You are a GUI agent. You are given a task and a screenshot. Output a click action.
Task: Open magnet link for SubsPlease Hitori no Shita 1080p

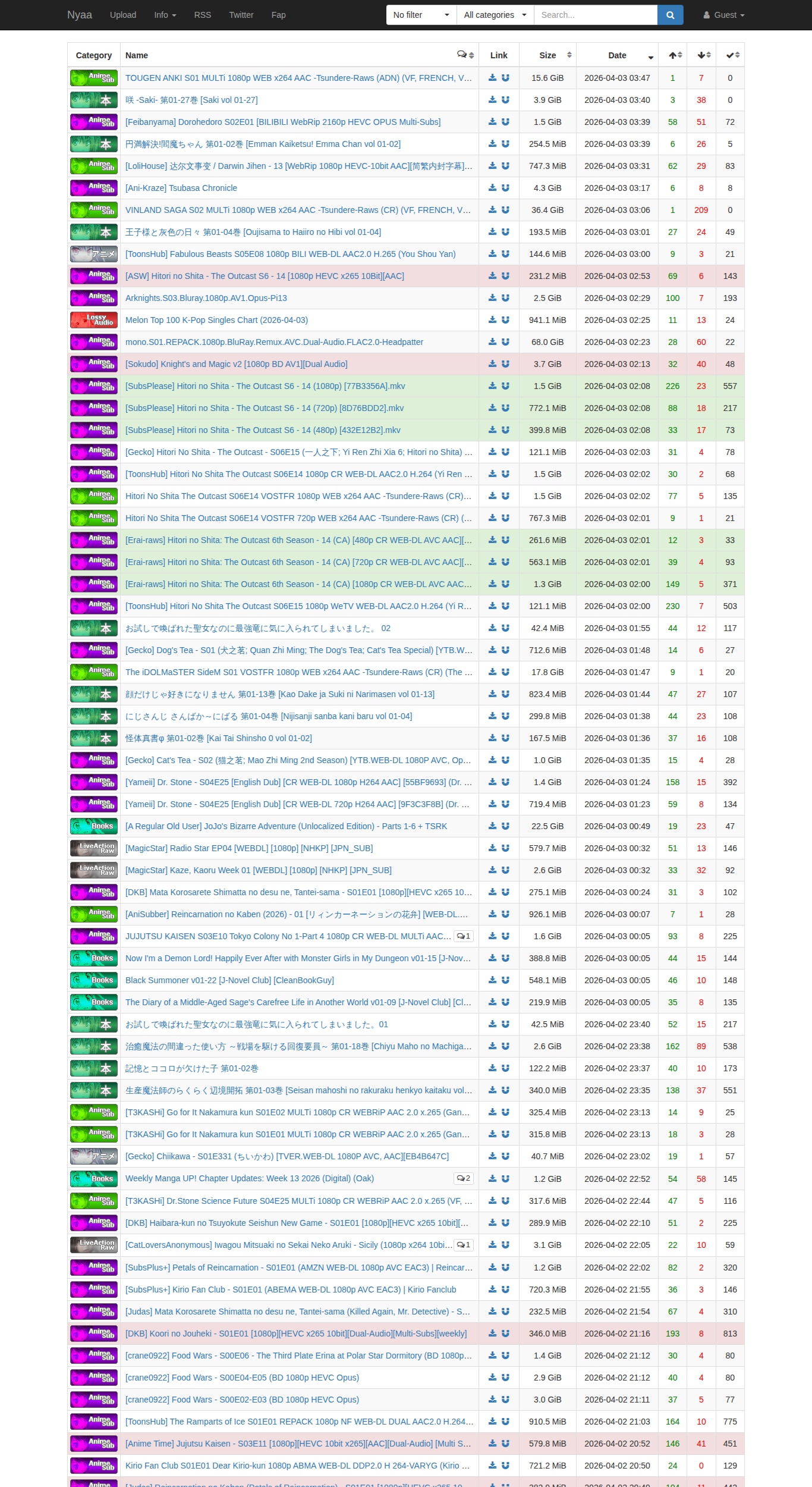(505, 386)
